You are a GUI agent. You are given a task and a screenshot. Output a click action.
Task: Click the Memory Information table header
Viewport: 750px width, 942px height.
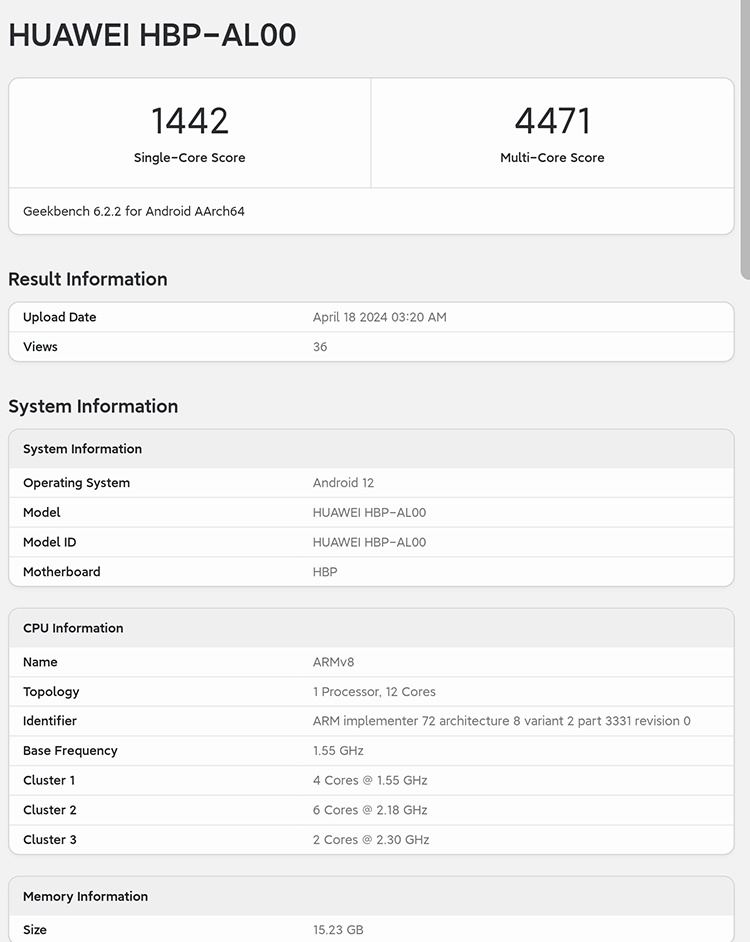coord(85,896)
